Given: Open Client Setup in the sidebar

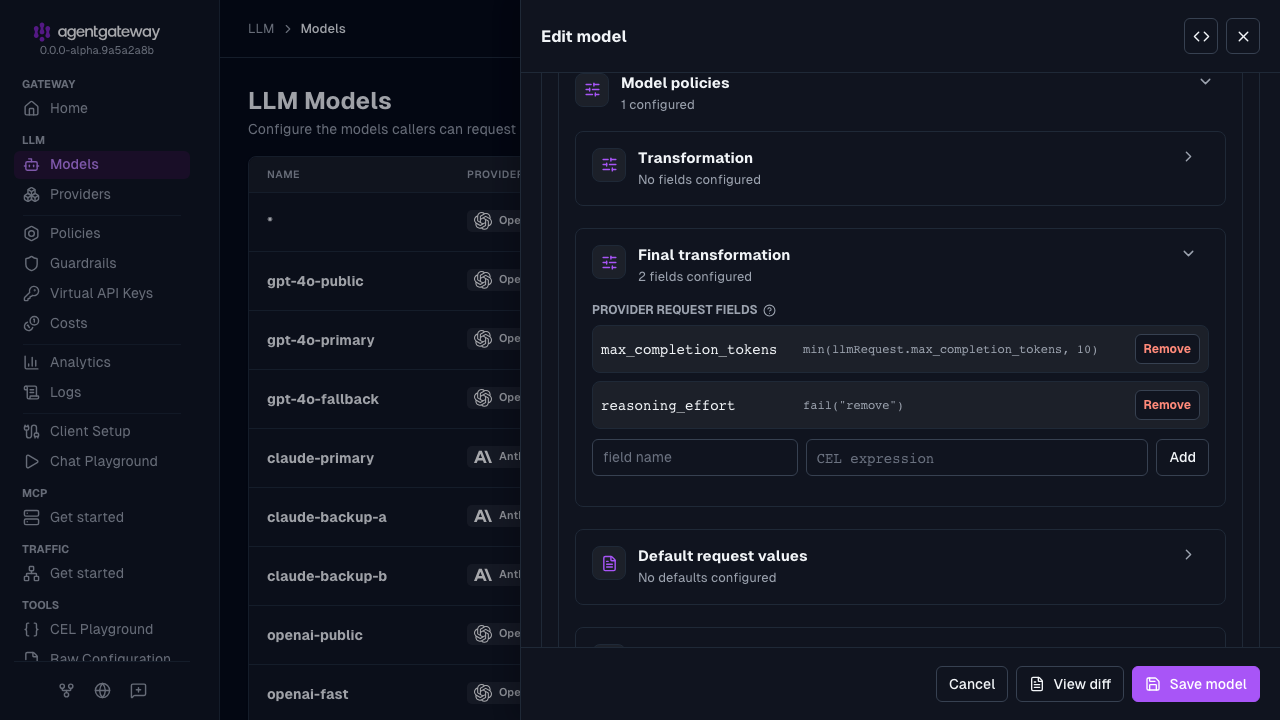Looking at the screenshot, I should point(102,431).
